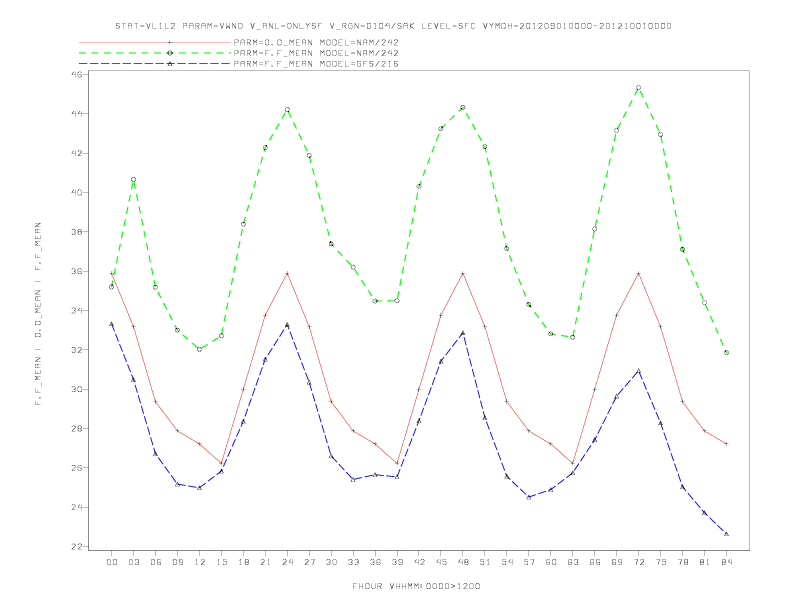The image size is (792, 612).
Task: Select red observed data point at hour 60
Action: point(551,444)
